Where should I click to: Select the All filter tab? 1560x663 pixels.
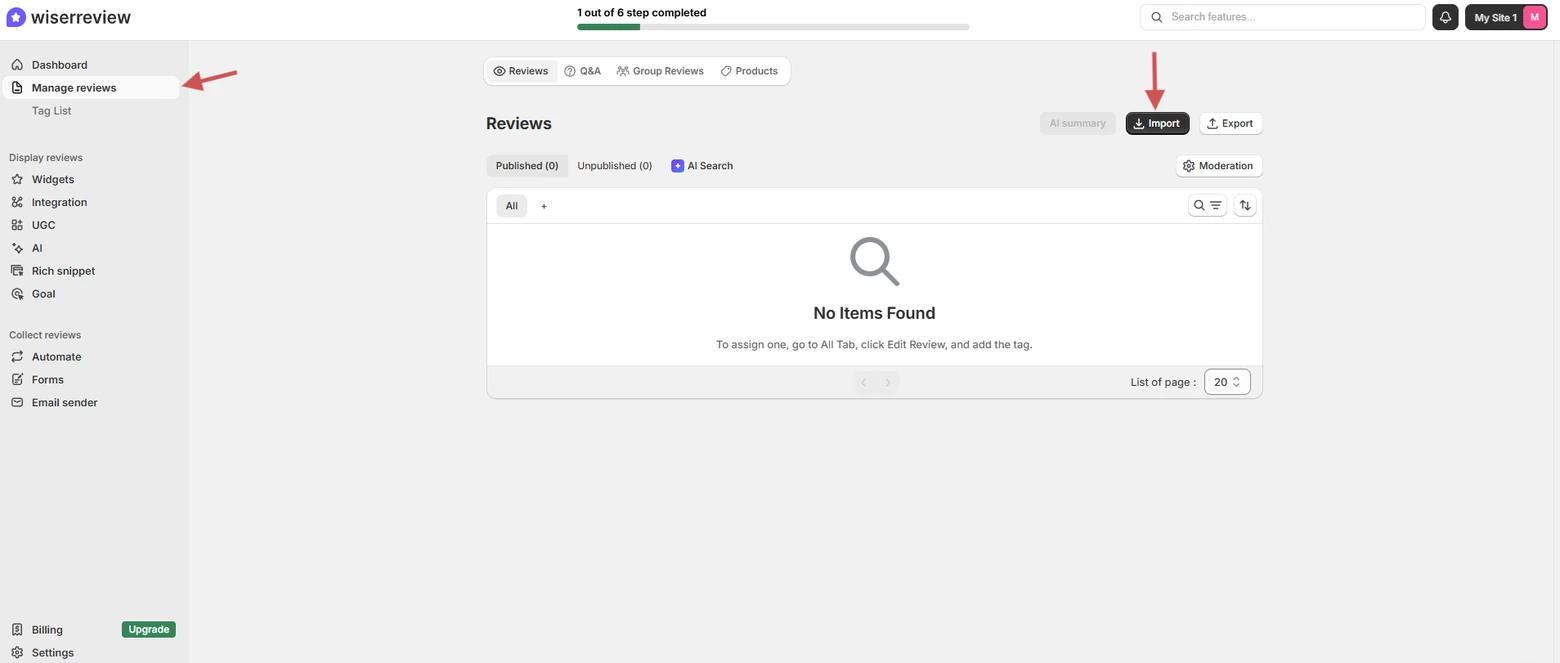(511, 206)
